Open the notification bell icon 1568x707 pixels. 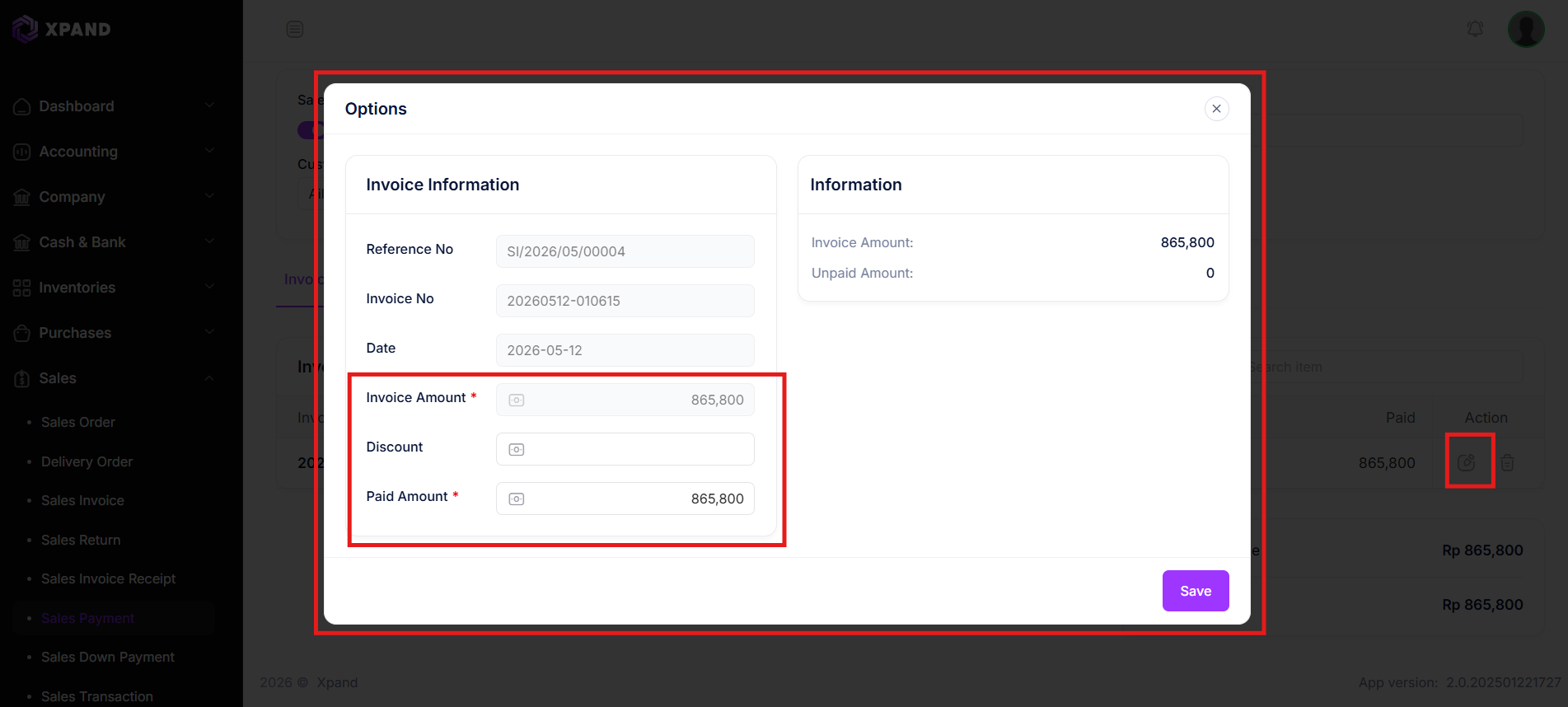pos(1475,29)
